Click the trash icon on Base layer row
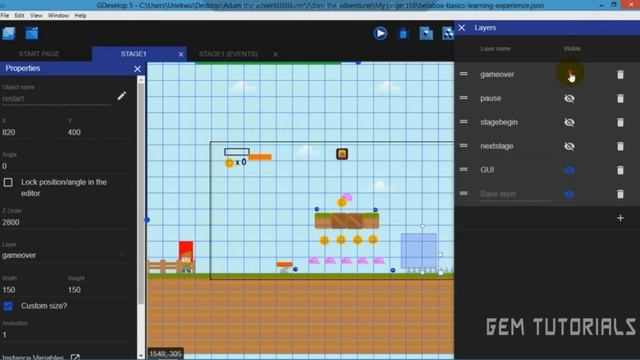This screenshot has height=360, width=640. pos(620,194)
